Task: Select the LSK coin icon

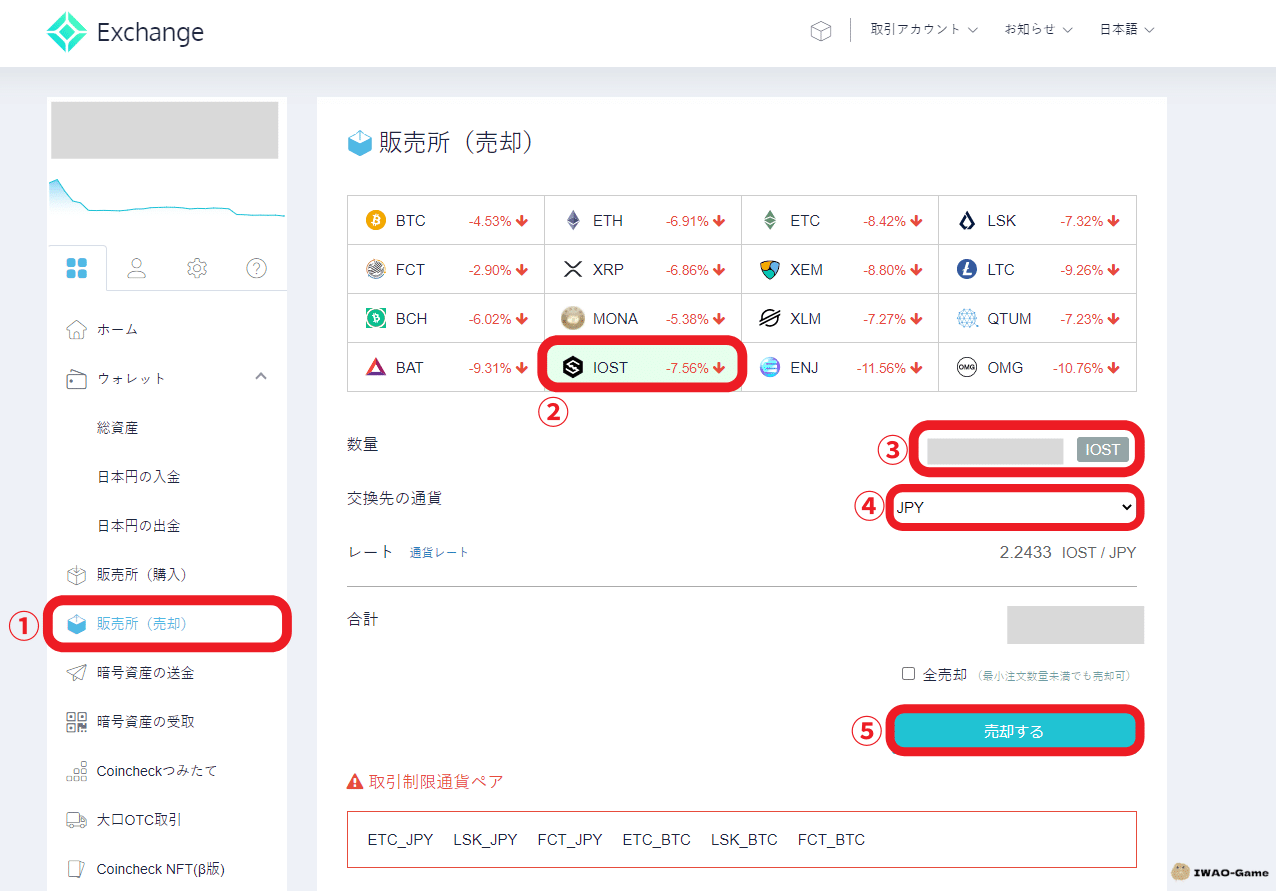Action: pos(967,220)
